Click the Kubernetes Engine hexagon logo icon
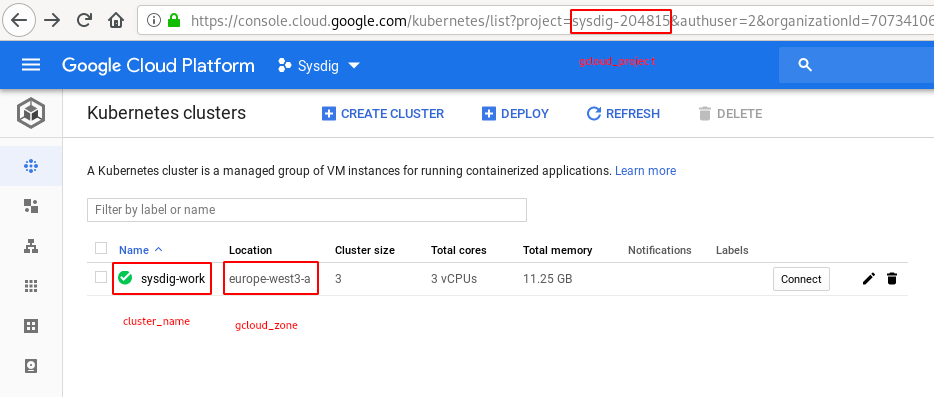Viewport: 934px width, 397px height. tap(31, 113)
